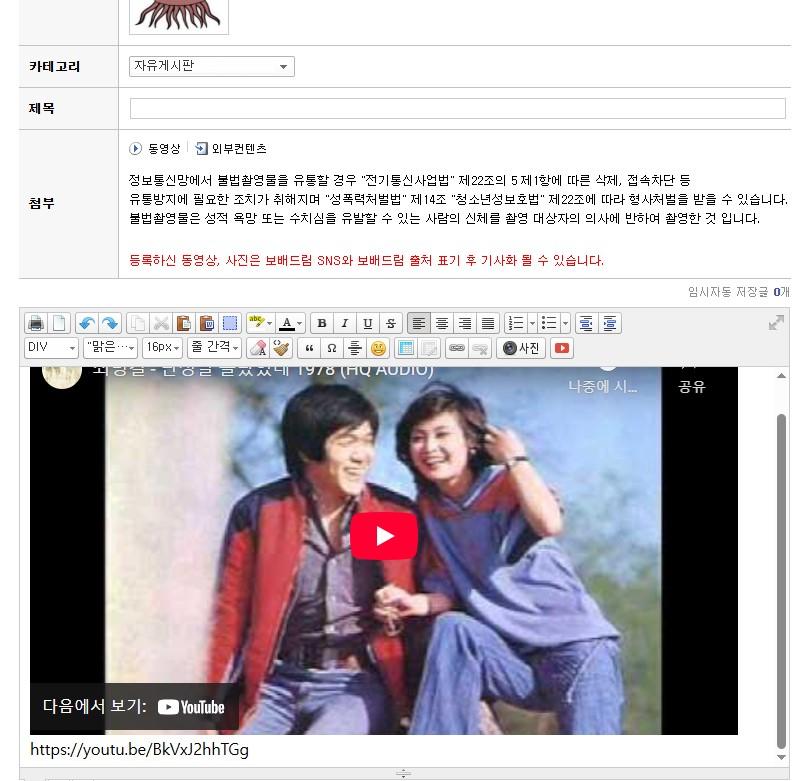Insert a table
Viewport: 799px width, 781px height.
[406, 348]
